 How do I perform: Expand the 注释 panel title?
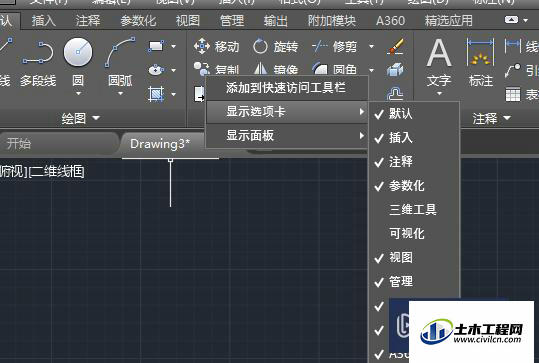[x=491, y=119]
